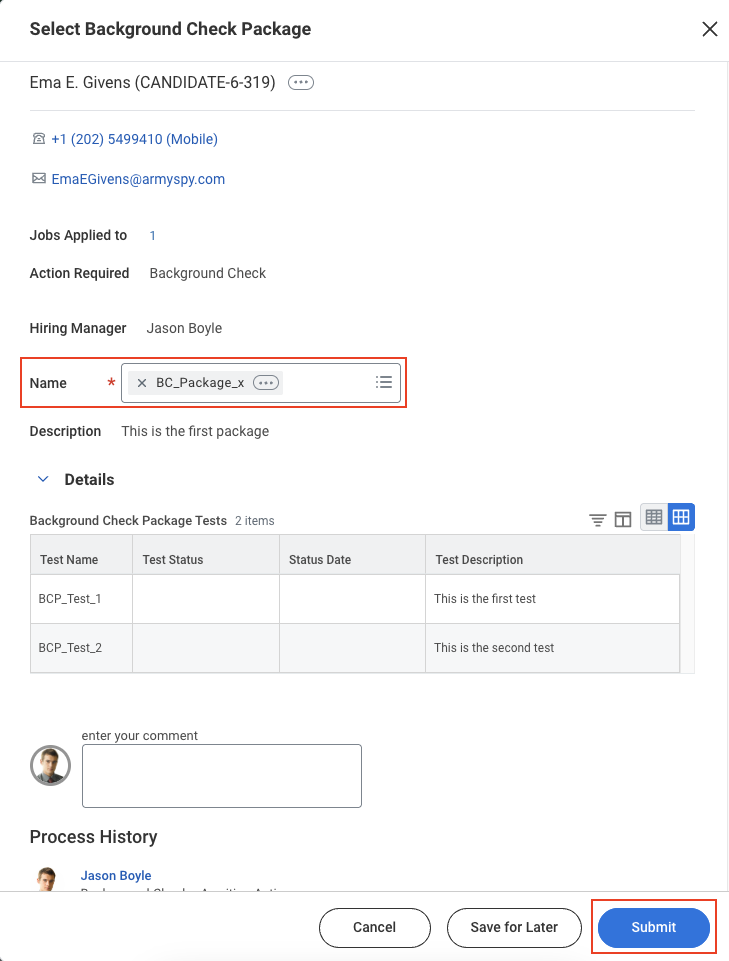Sort by Status Date column header
Screen dimensions: 729x961
(353, 555)
